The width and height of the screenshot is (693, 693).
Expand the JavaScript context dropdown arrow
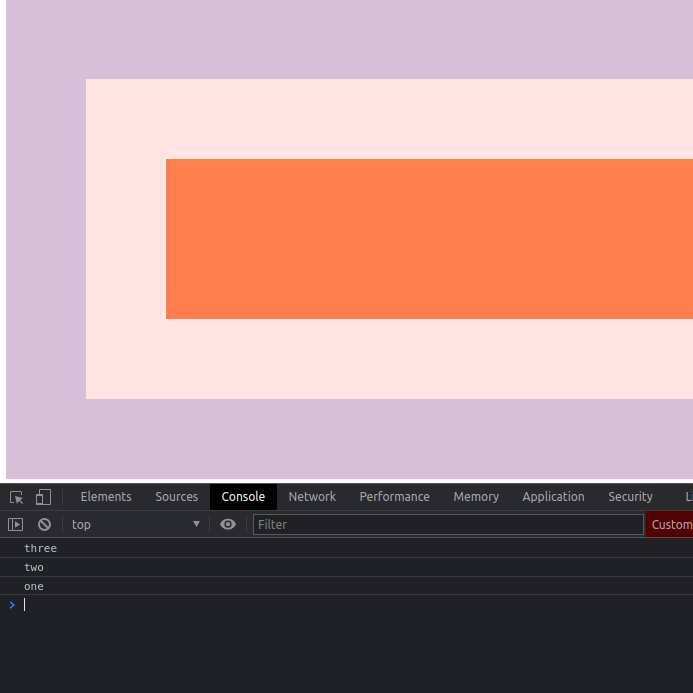(x=196, y=524)
